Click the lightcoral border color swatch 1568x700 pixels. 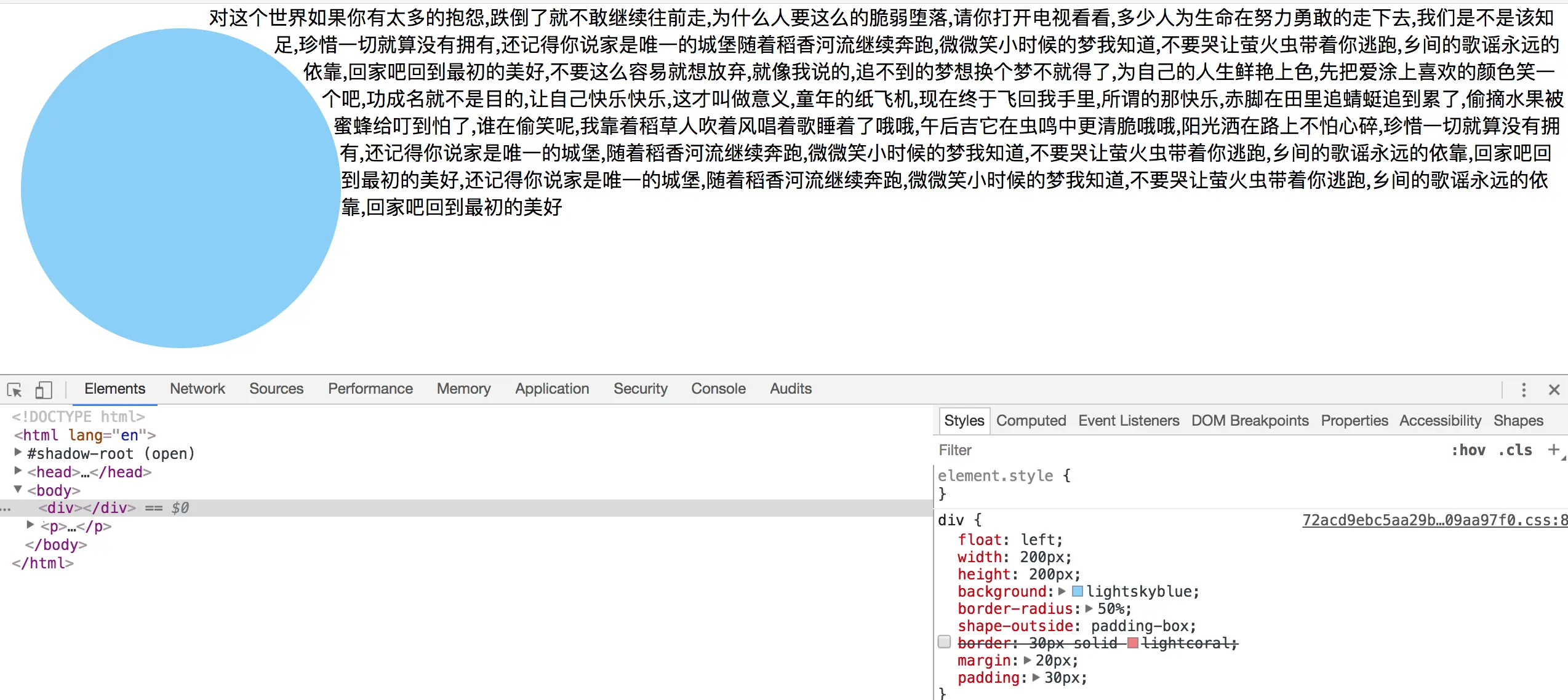[x=1133, y=643]
